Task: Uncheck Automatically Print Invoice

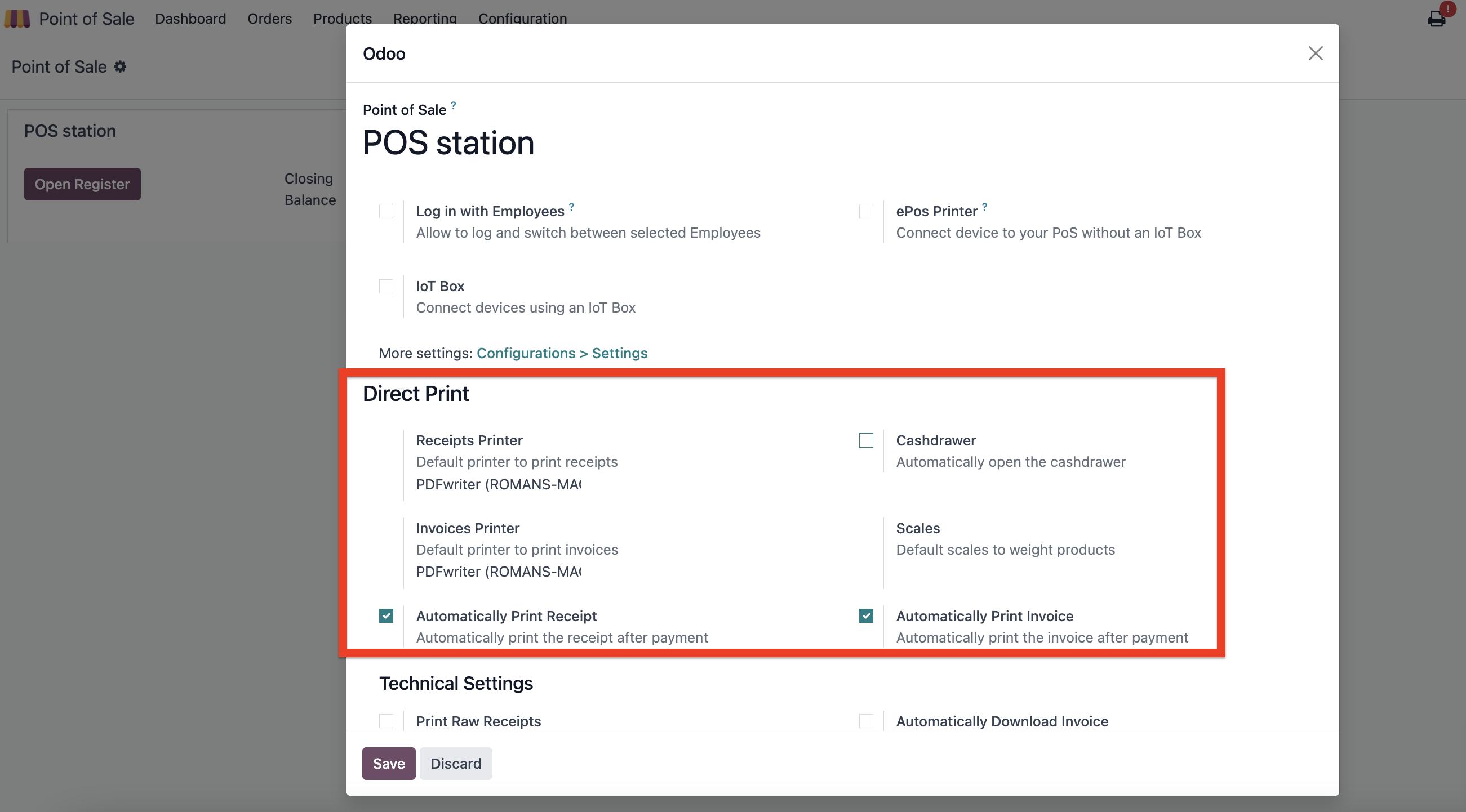Action: pos(866,616)
